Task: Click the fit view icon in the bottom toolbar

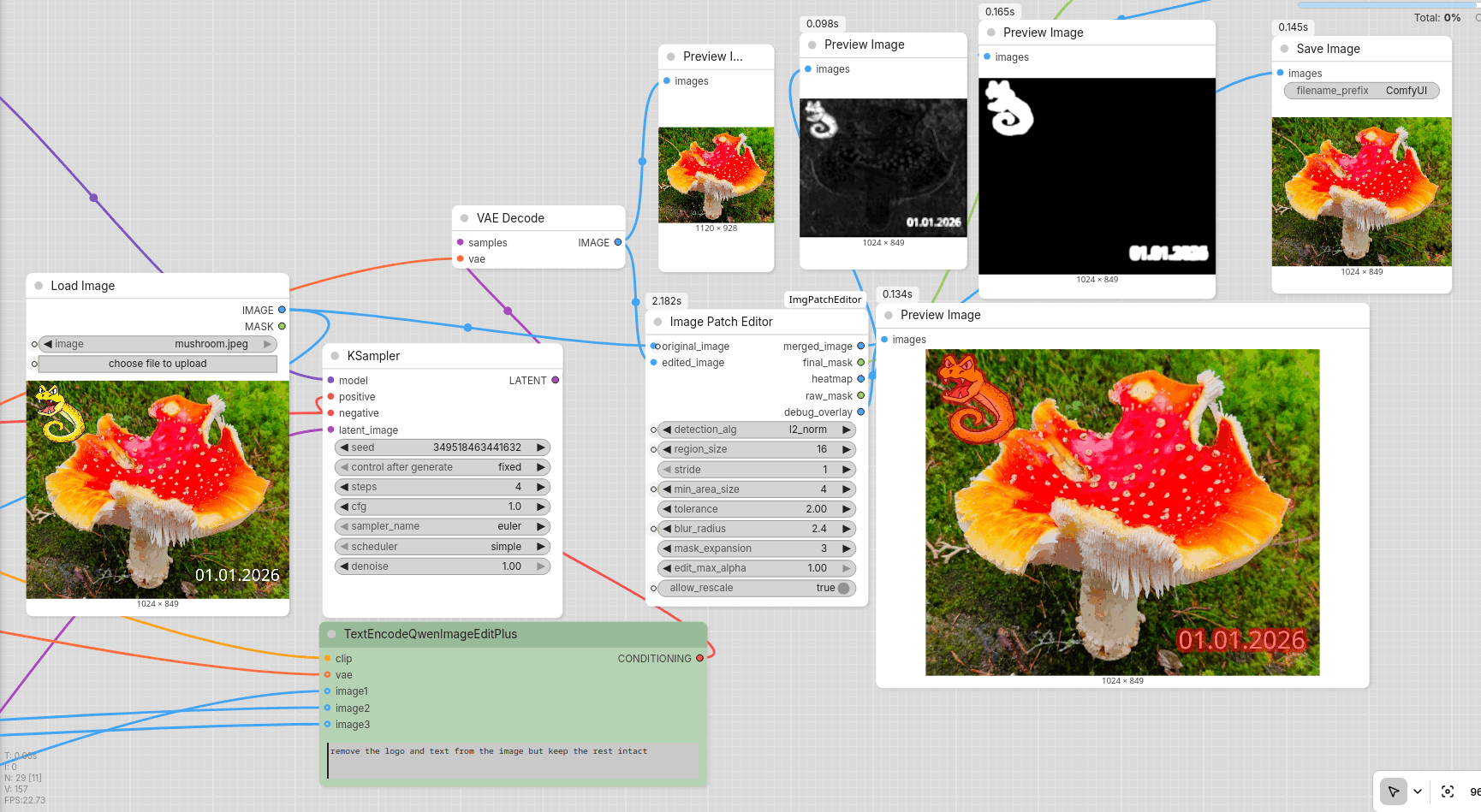Action: (1448, 791)
